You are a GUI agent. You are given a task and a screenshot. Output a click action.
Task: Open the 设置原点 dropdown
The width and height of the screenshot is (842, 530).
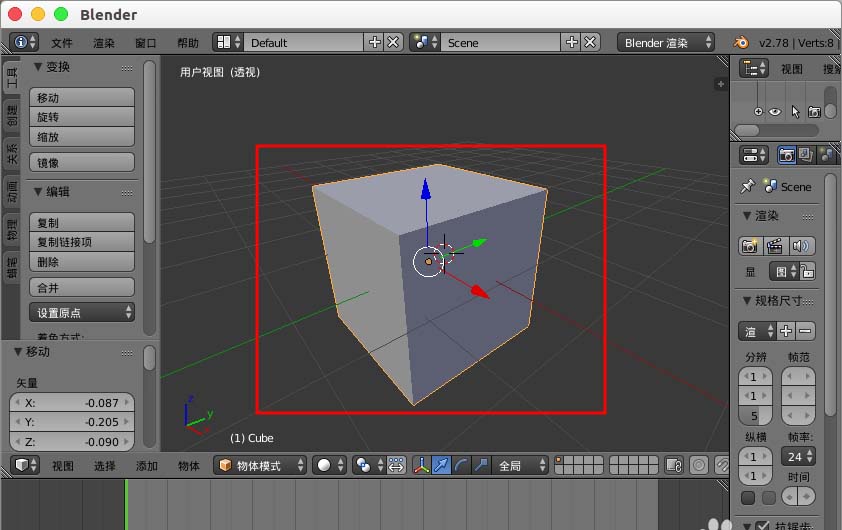coord(82,312)
